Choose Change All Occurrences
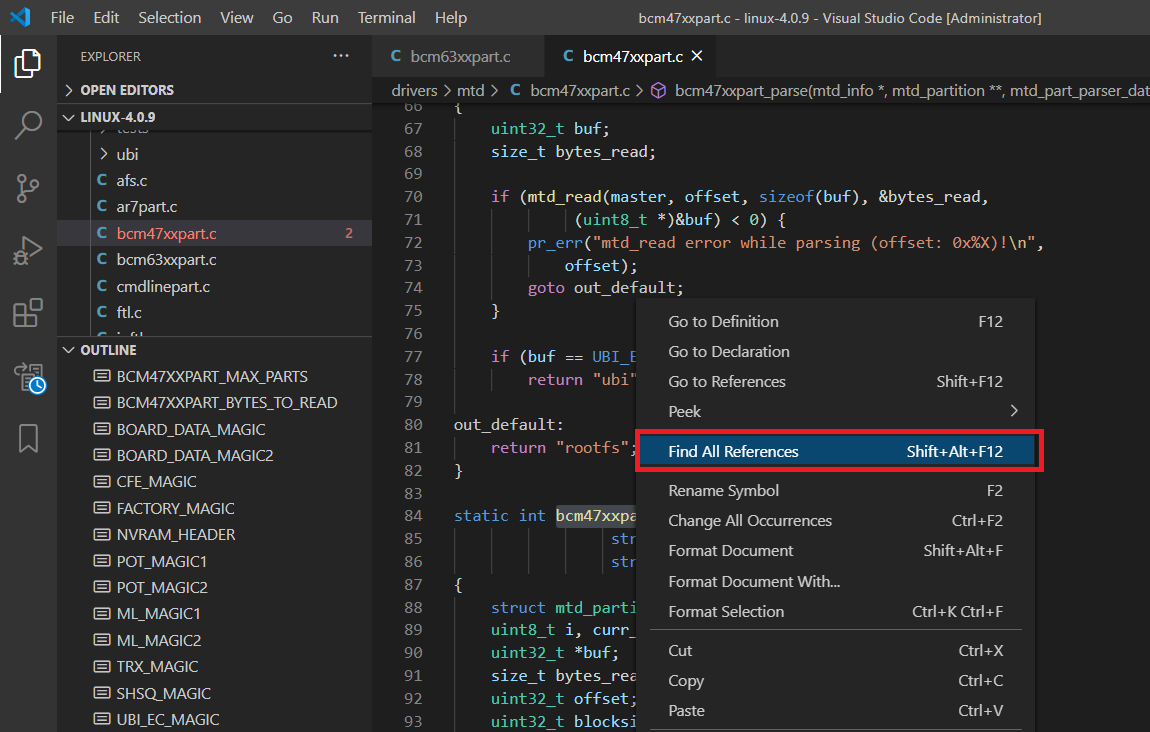Viewport: 1150px width, 732px height. tap(835, 521)
